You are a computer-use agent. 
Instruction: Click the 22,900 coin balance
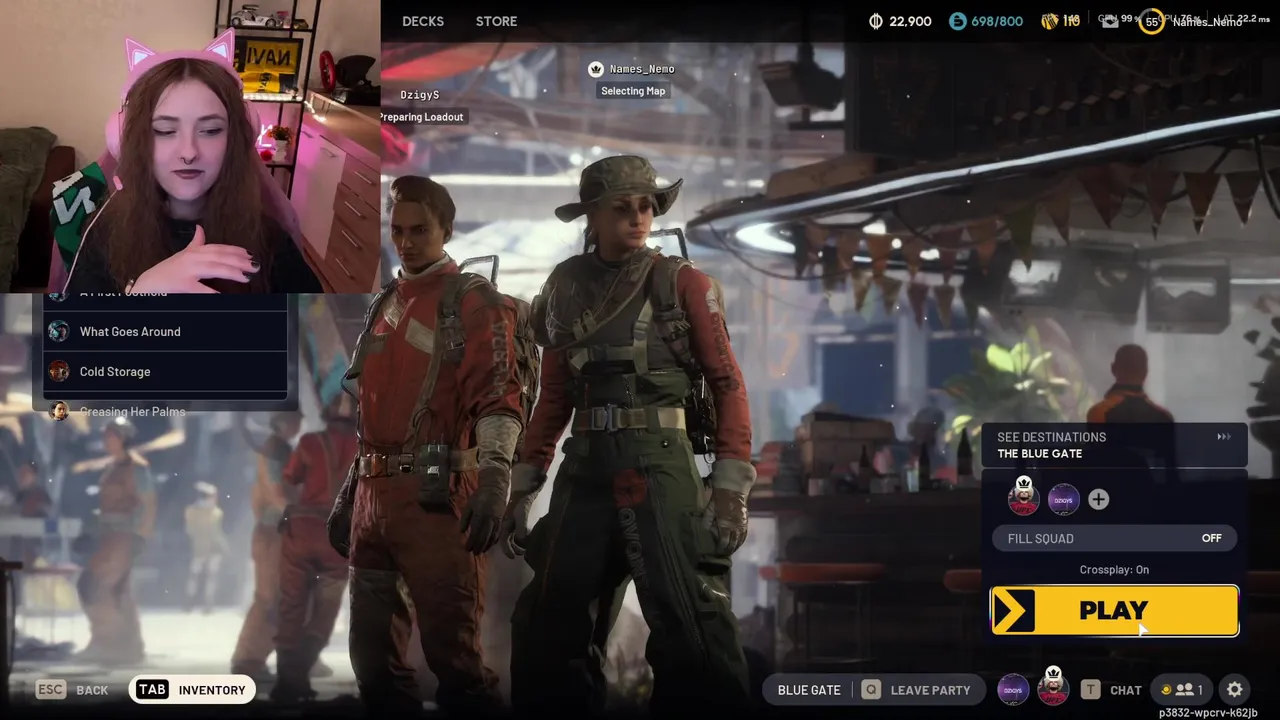pyautogui.click(x=910, y=21)
